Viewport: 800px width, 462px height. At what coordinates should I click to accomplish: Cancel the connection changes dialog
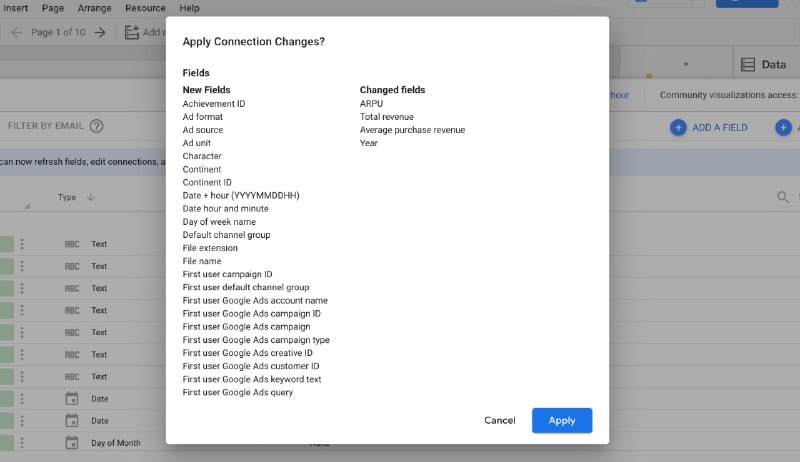(499, 420)
